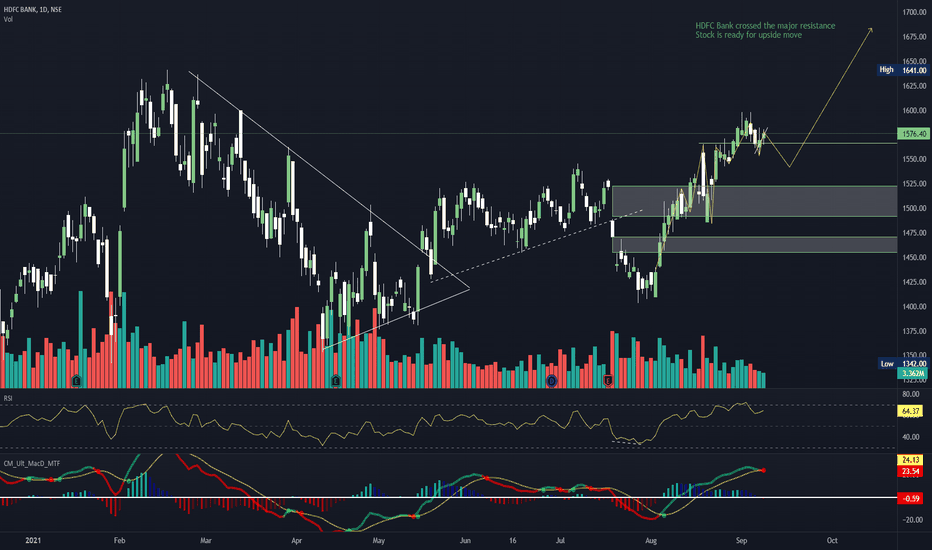Click the MACD signal value tag 23.54
The width and height of the screenshot is (932, 550).
(x=910, y=472)
